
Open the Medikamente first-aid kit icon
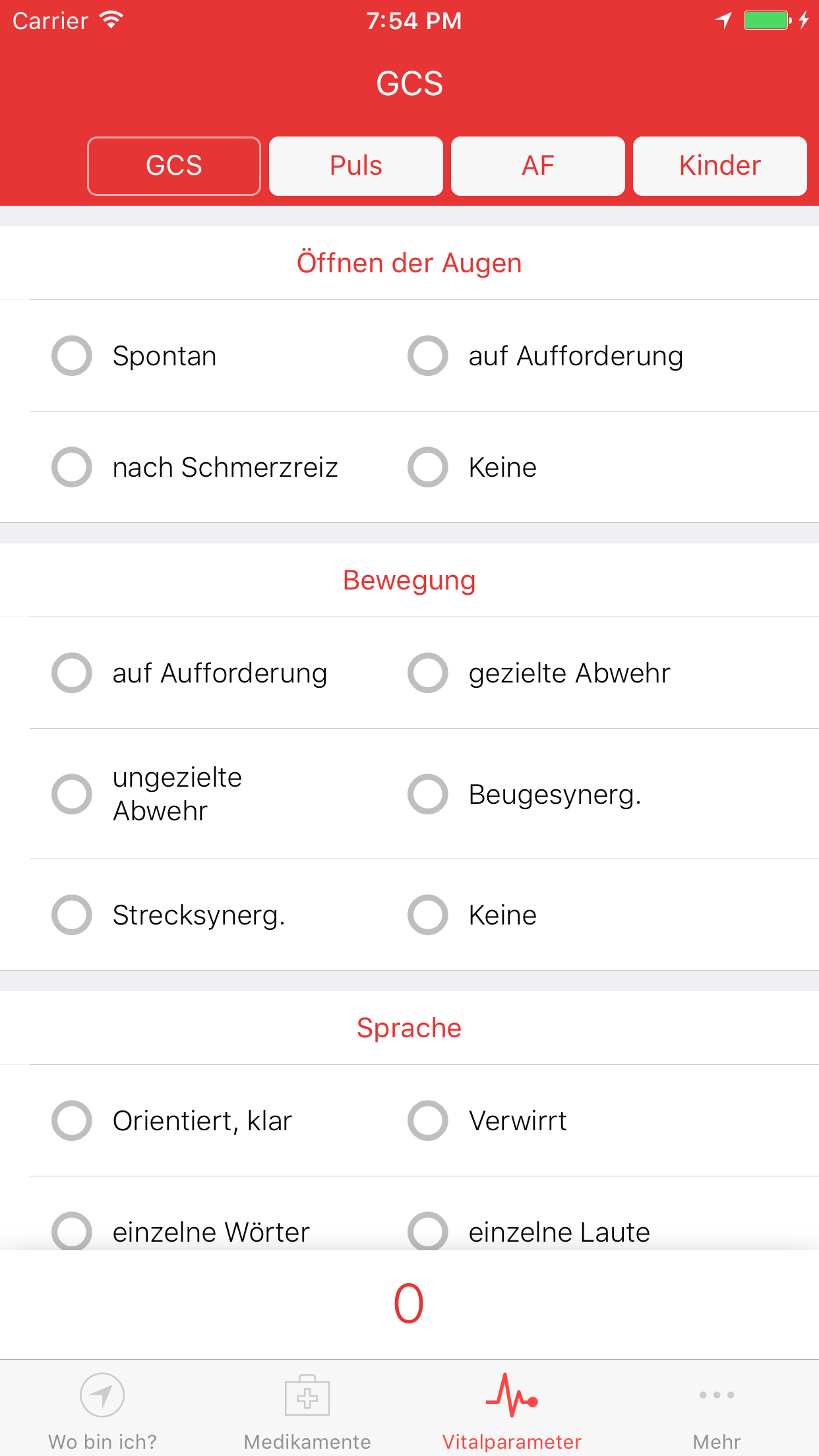click(x=307, y=1395)
